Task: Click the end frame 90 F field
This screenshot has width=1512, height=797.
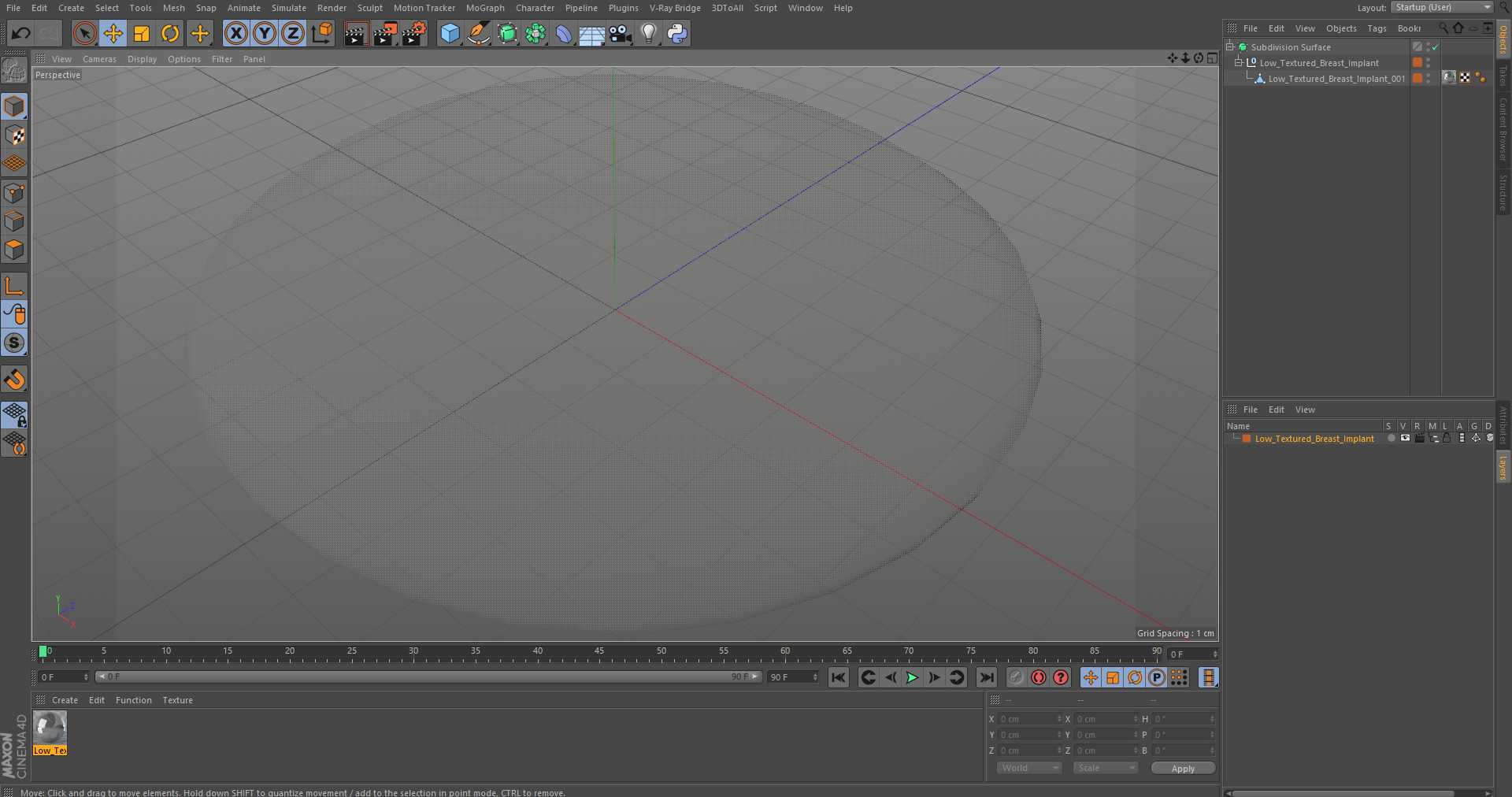Action: click(793, 677)
